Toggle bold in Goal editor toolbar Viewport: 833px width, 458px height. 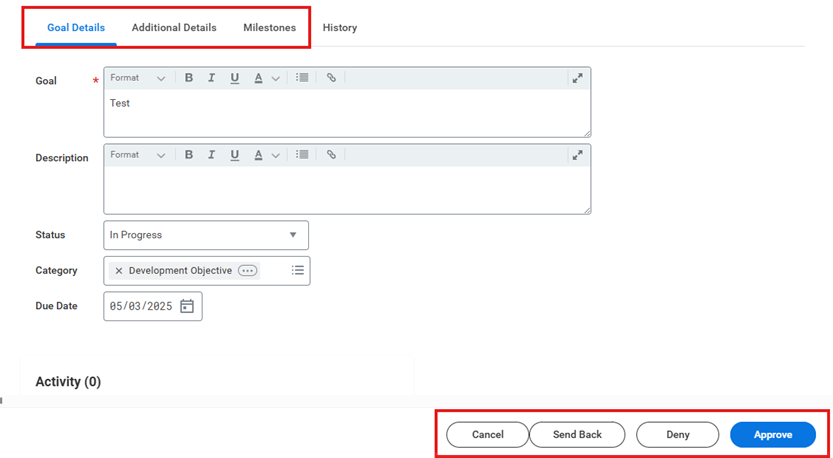[189, 78]
